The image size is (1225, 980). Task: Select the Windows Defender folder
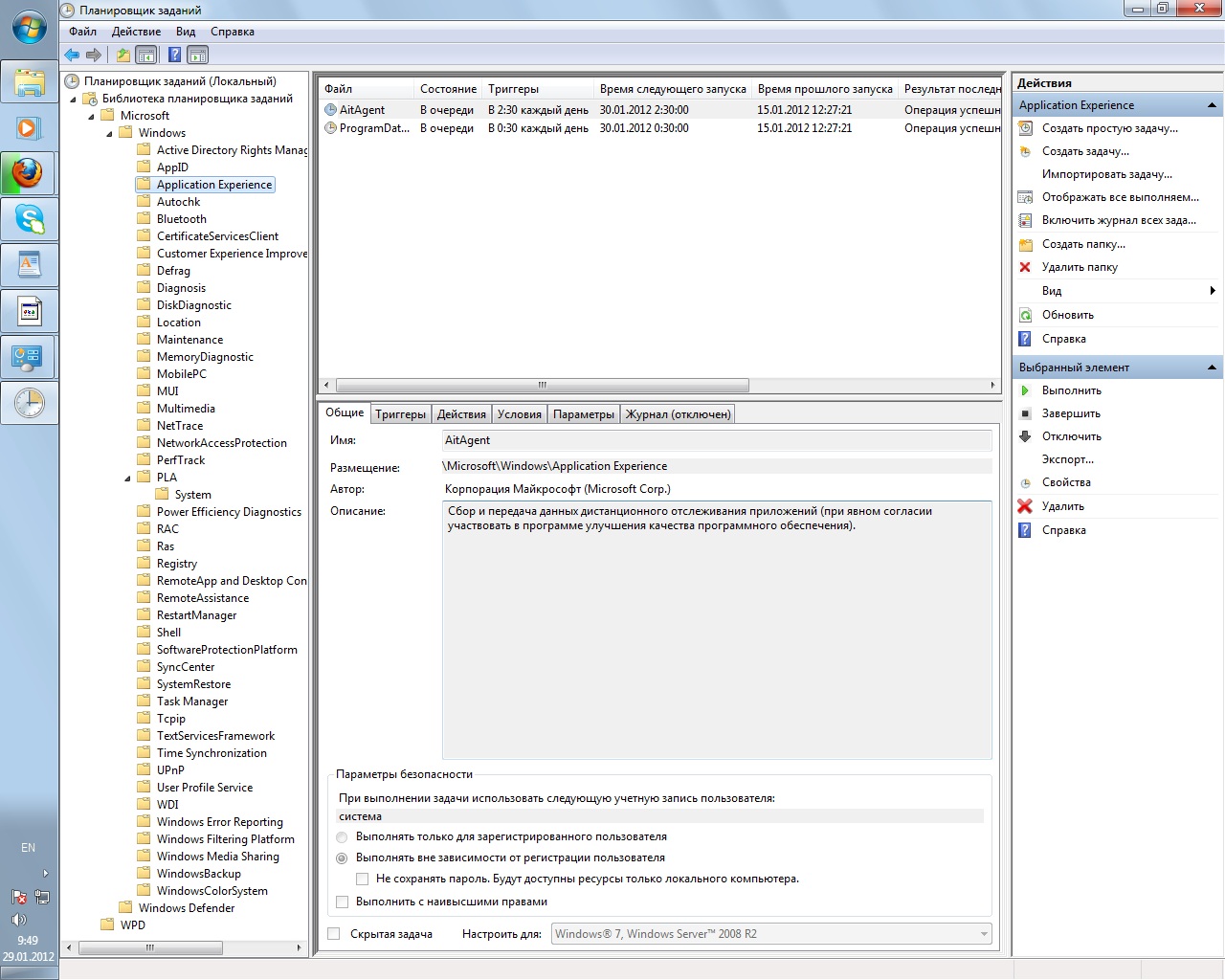pyautogui.click(x=186, y=908)
